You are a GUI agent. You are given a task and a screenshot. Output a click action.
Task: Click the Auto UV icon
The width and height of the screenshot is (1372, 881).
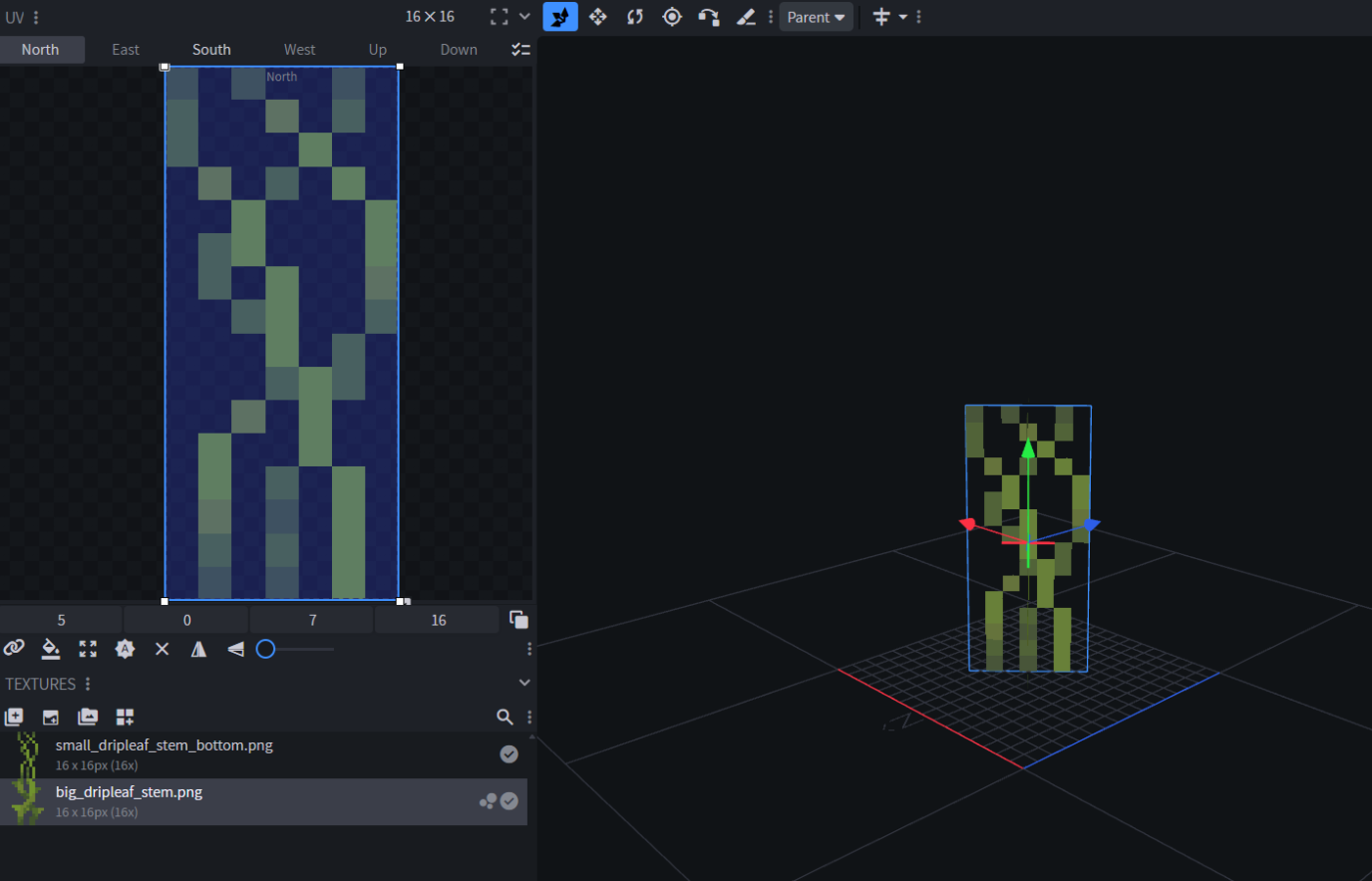click(125, 649)
